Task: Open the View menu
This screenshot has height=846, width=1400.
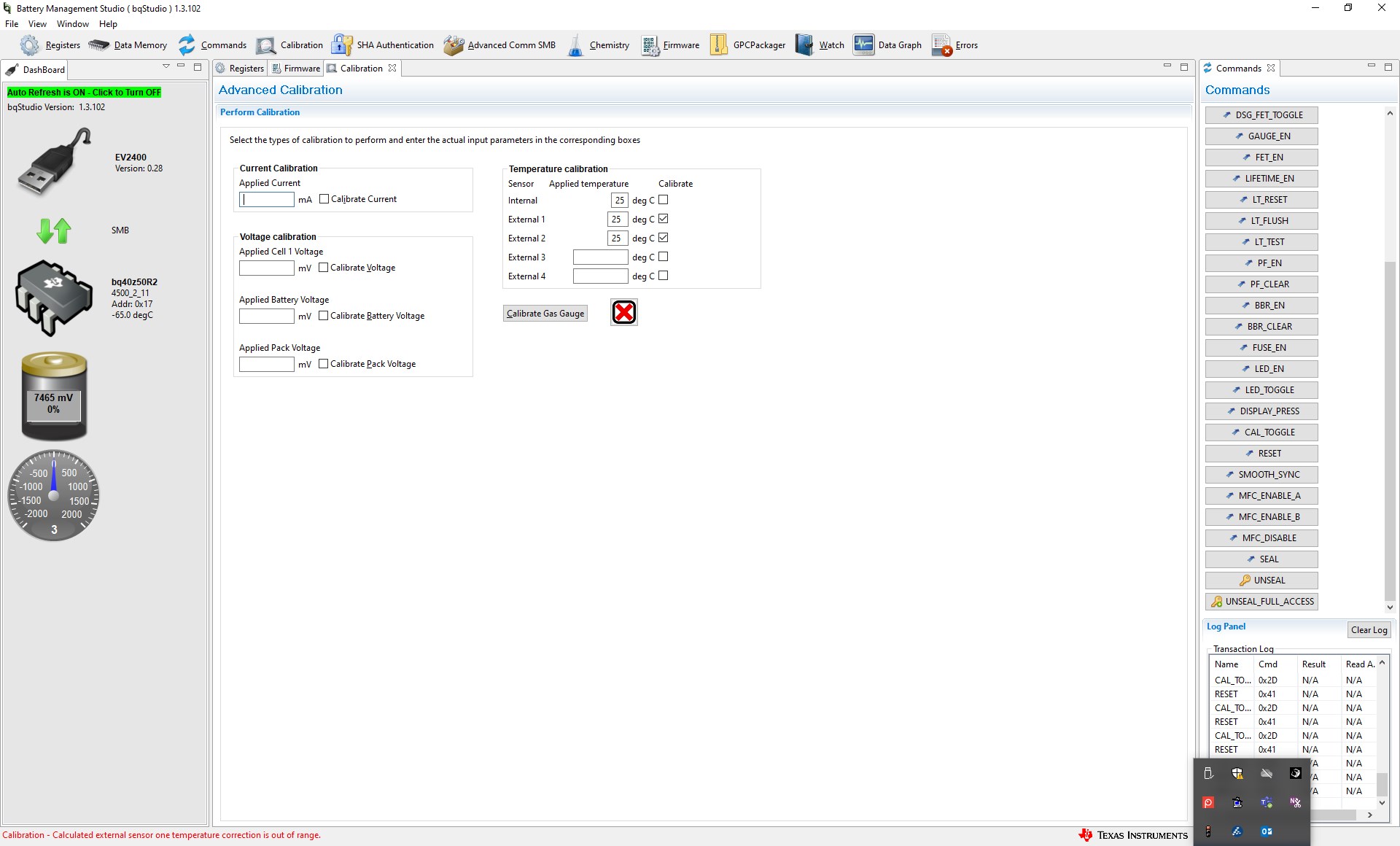Action: tap(37, 24)
